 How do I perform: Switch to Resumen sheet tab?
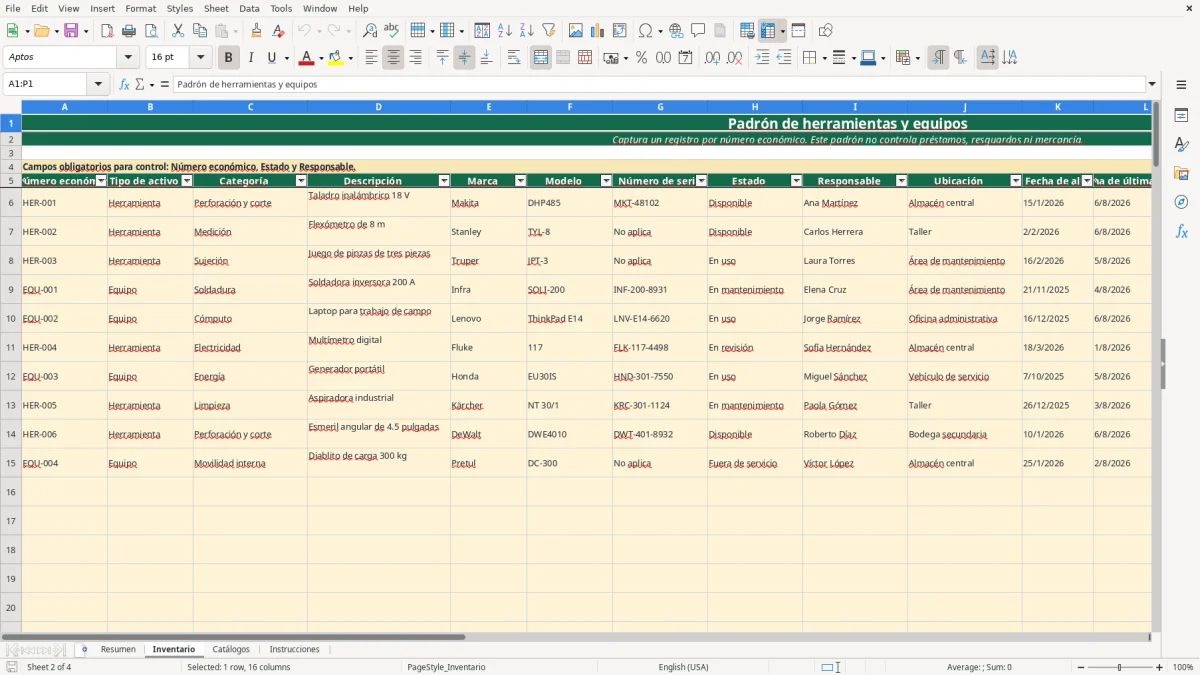(118, 649)
